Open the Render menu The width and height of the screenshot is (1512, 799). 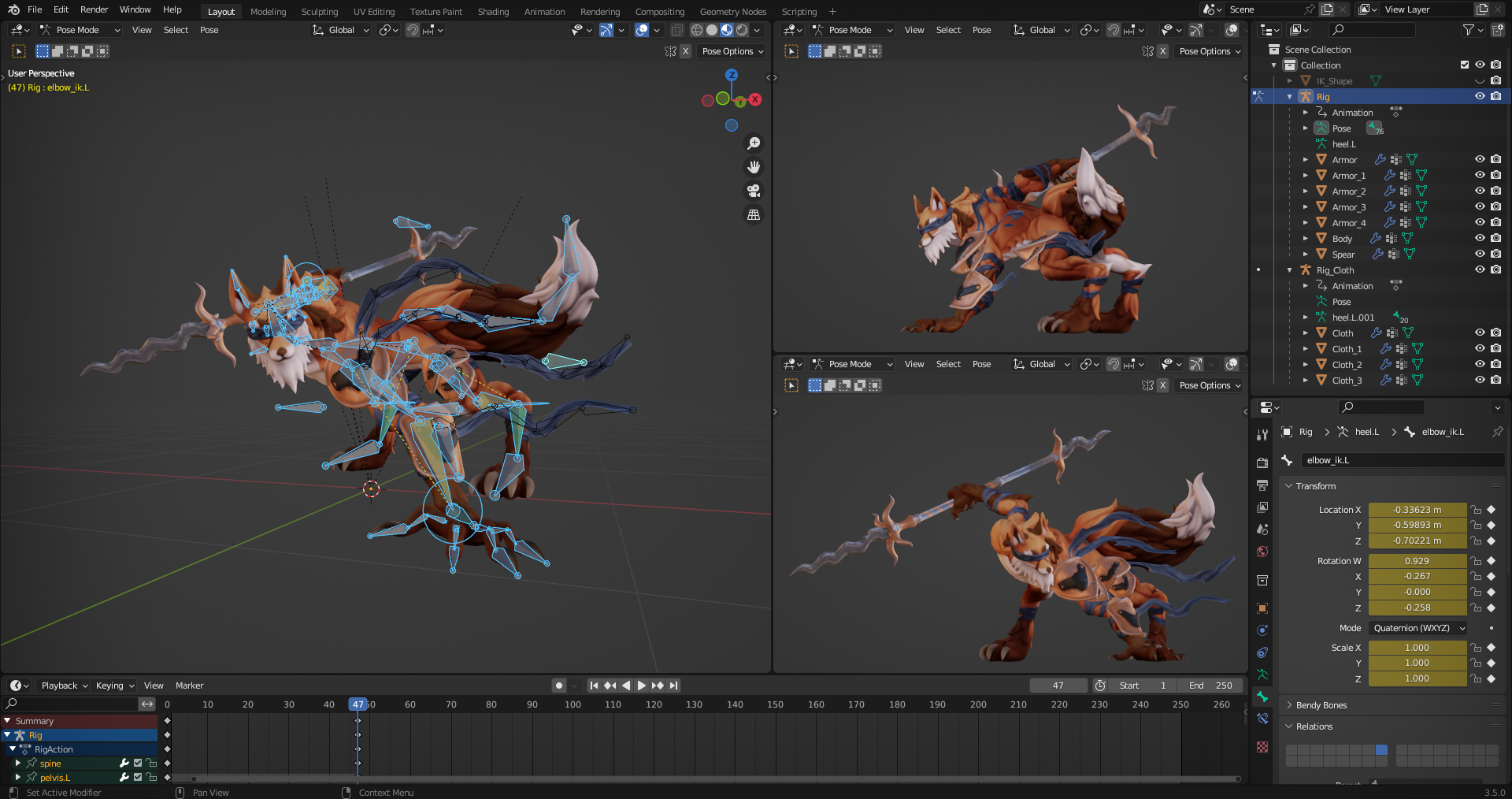click(94, 9)
